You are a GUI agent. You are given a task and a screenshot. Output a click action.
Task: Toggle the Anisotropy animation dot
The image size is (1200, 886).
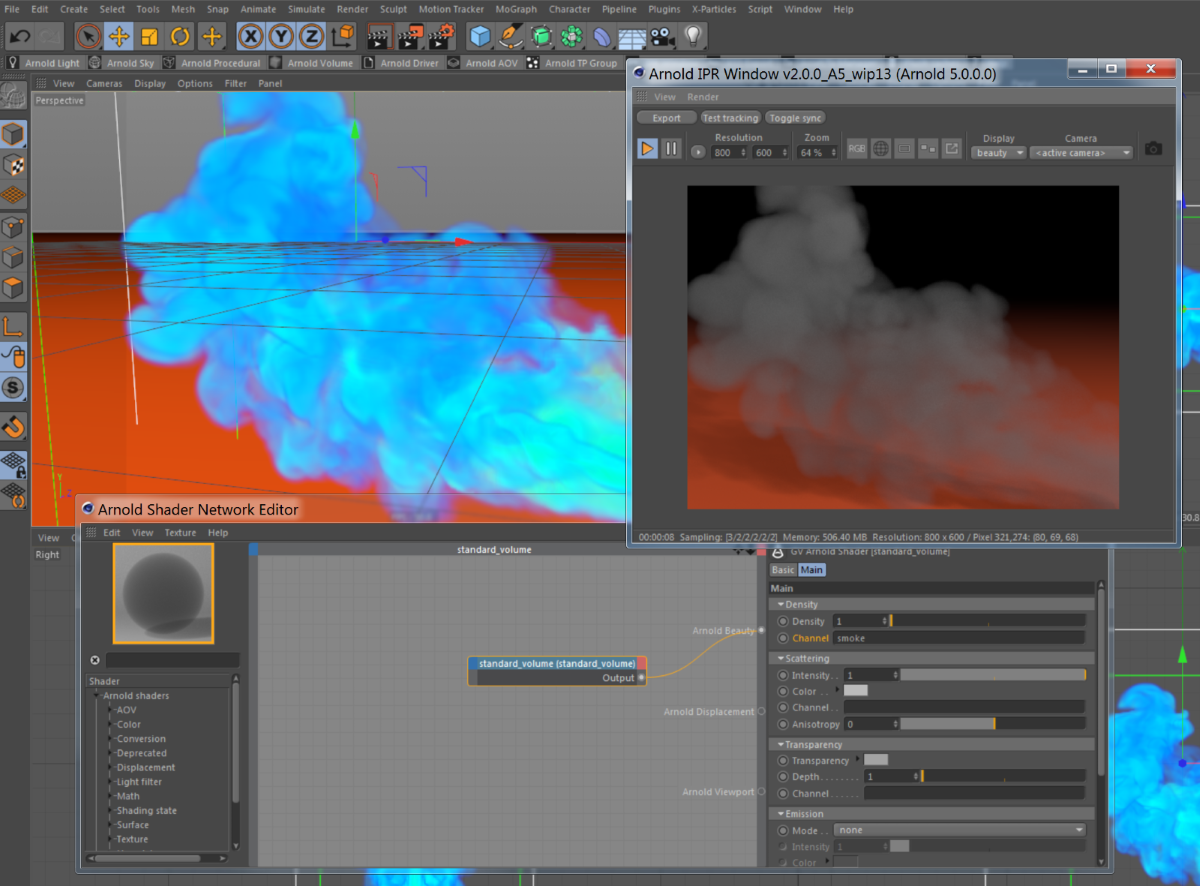pyautogui.click(x=783, y=724)
